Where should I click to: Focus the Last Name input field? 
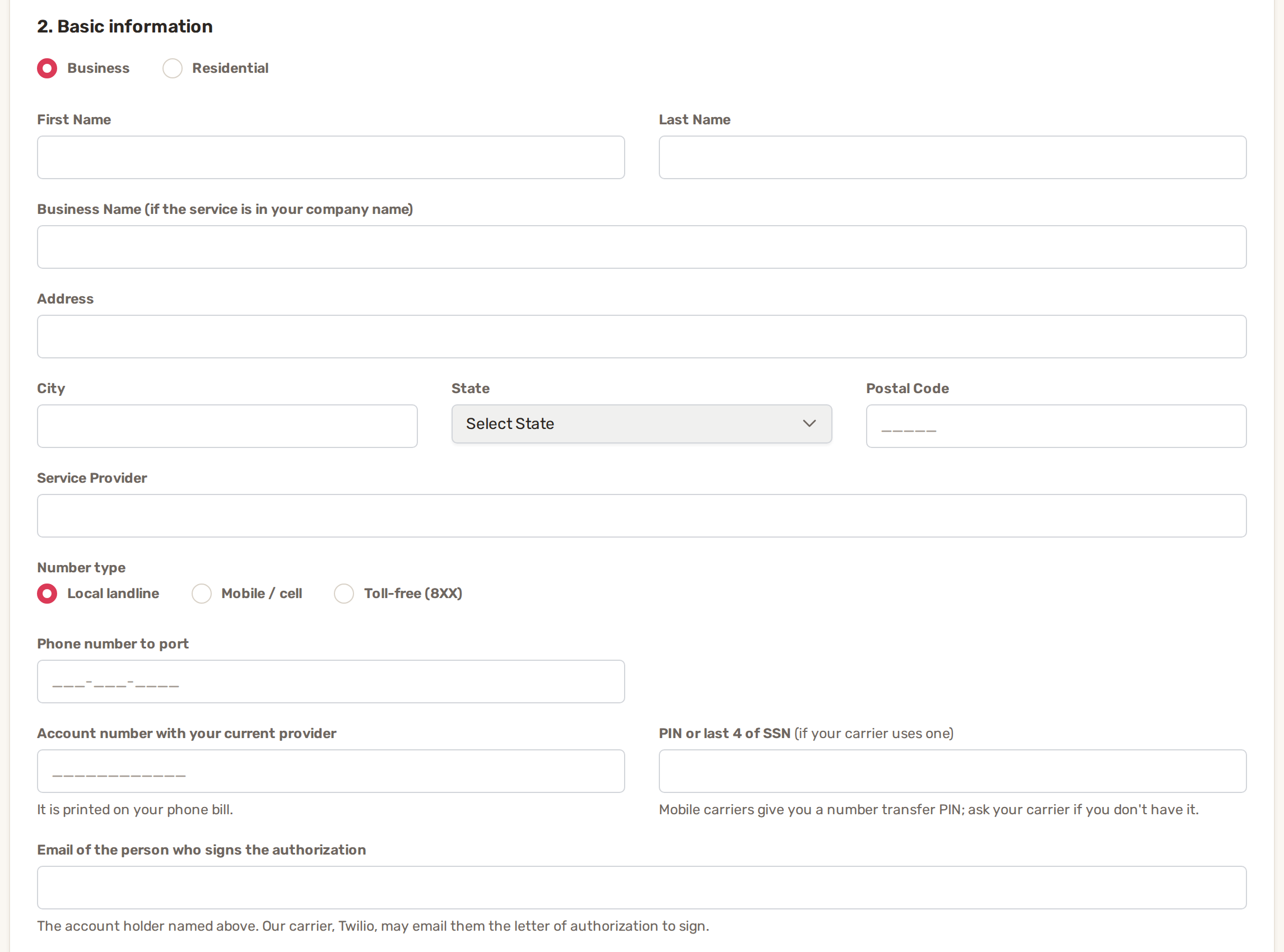[x=952, y=157]
